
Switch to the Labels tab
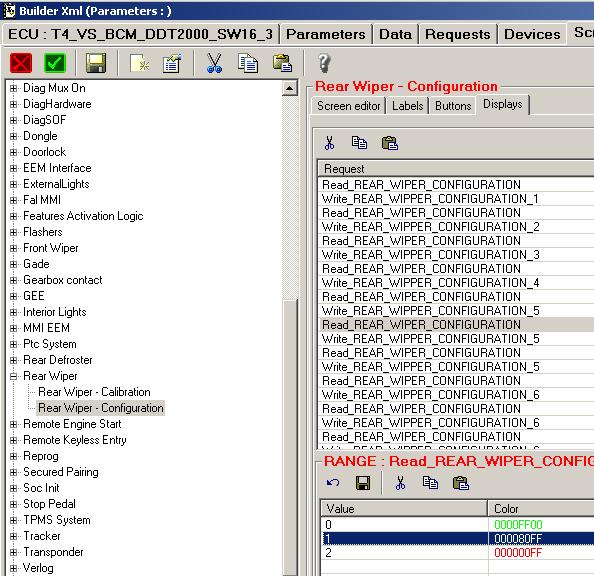tap(408, 106)
